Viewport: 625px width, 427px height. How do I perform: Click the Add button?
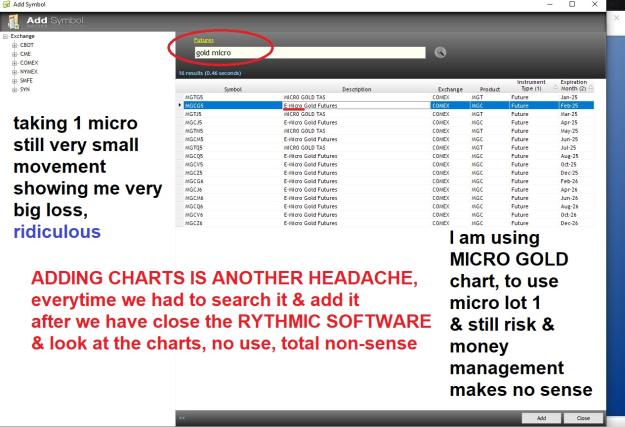point(541,418)
